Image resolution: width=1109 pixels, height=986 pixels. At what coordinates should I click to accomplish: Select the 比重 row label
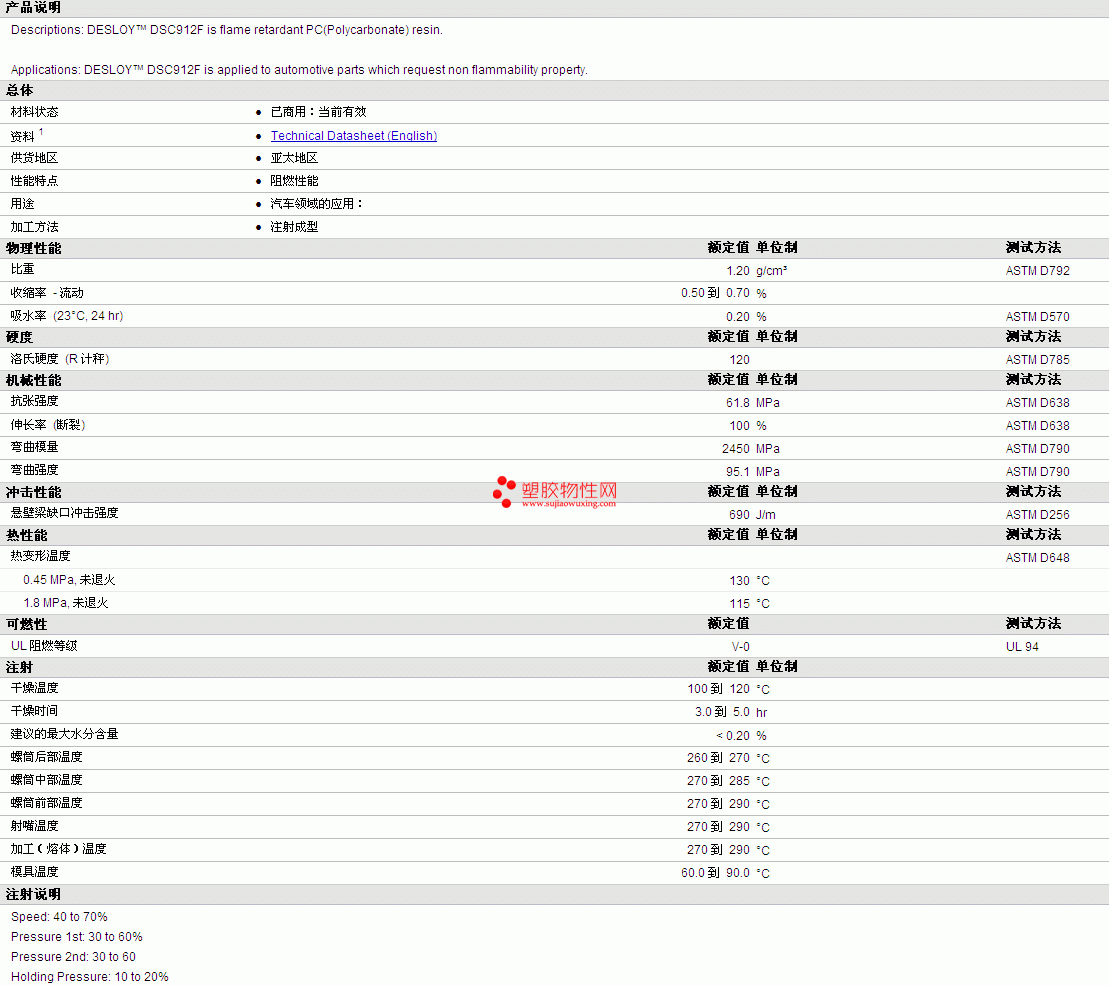click(x=23, y=269)
